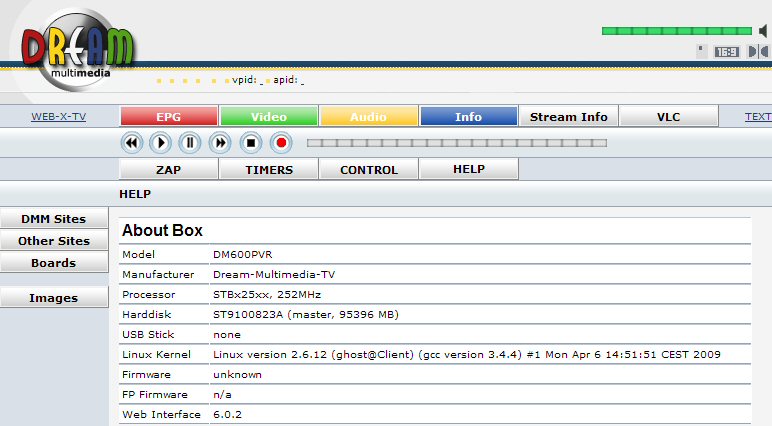Select the manufacturer value Dream-Multimedia-TV
The height and width of the screenshot is (426, 772).
[274, 274]
